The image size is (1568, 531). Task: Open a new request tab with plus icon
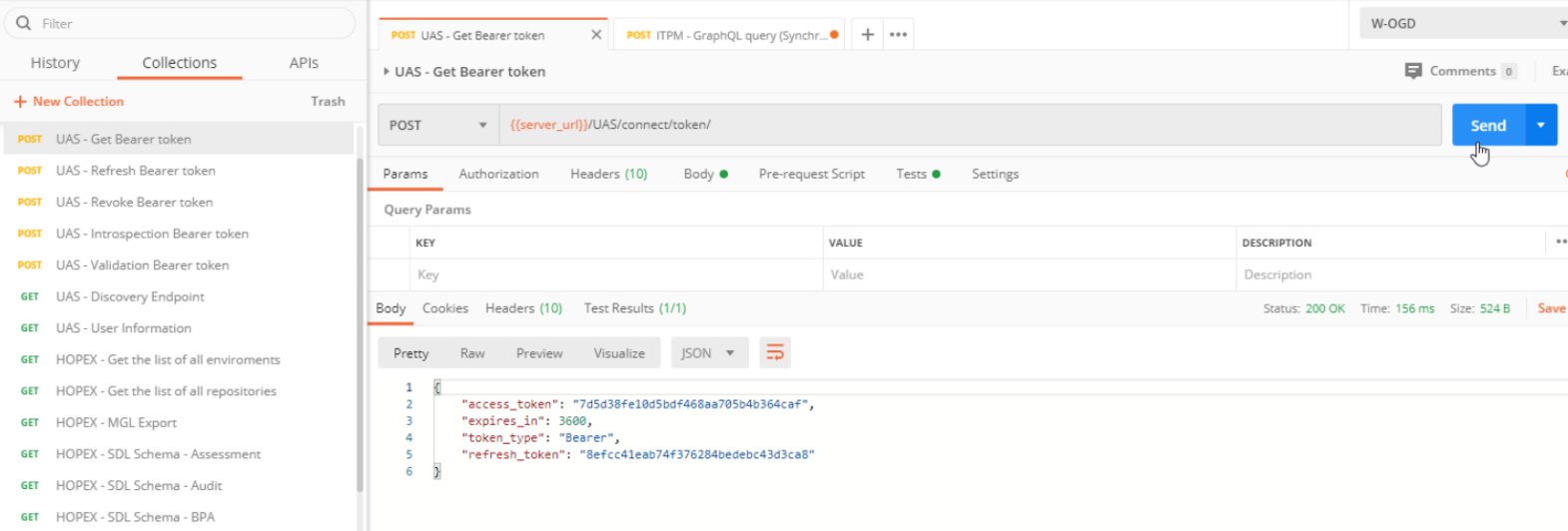(867, 35)
